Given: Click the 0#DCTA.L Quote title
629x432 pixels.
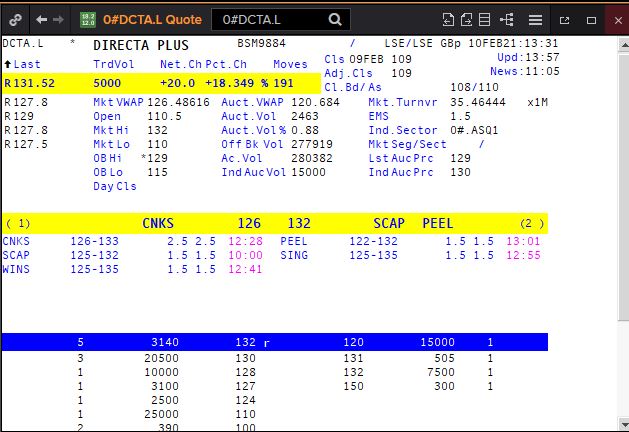Looking at the screenshot, I should (152, 19).
